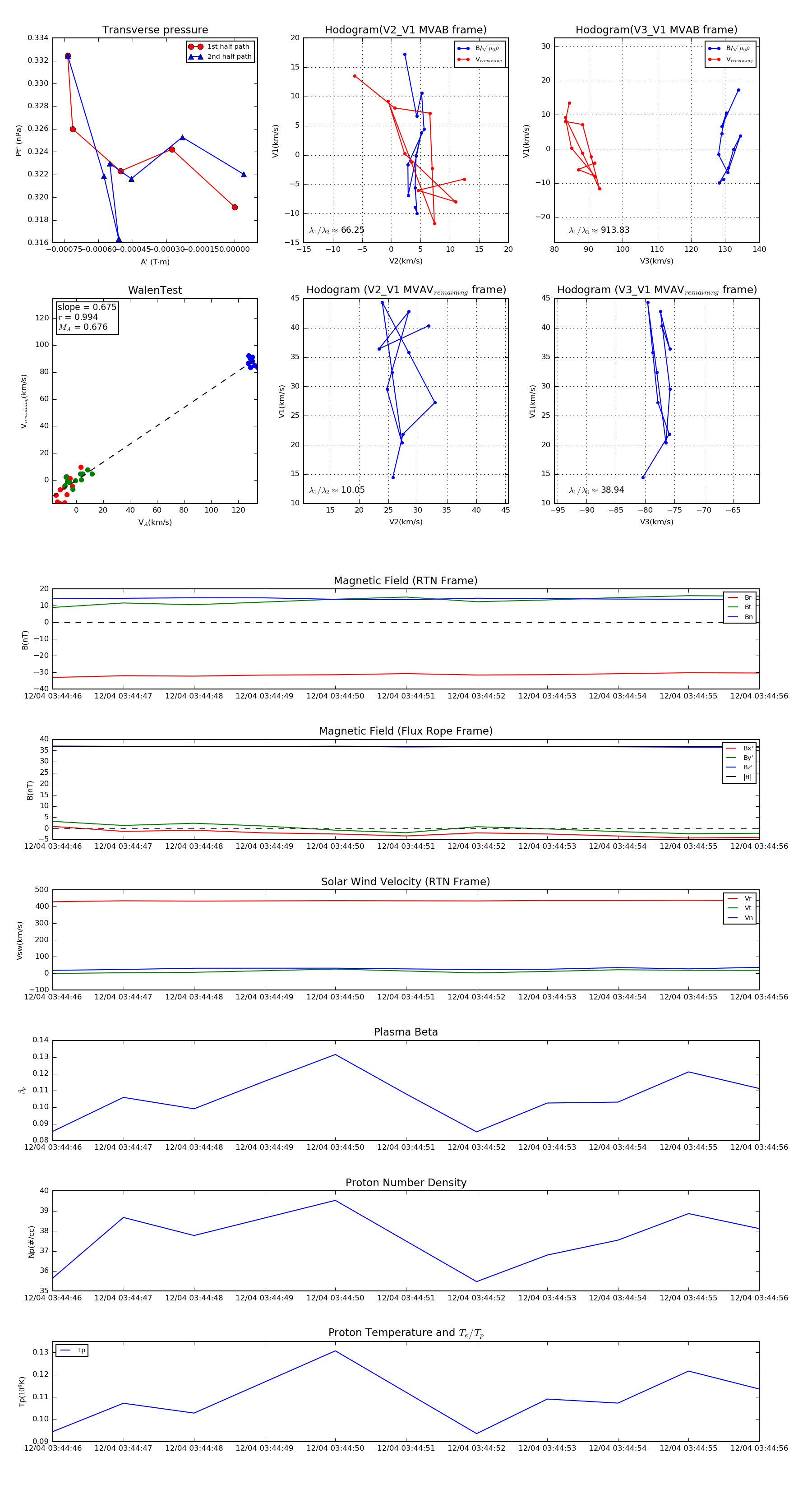812x1489 pixels.
Task: Click the Plasma Beta peak at 03:44:50
Action: [335, 1054]
